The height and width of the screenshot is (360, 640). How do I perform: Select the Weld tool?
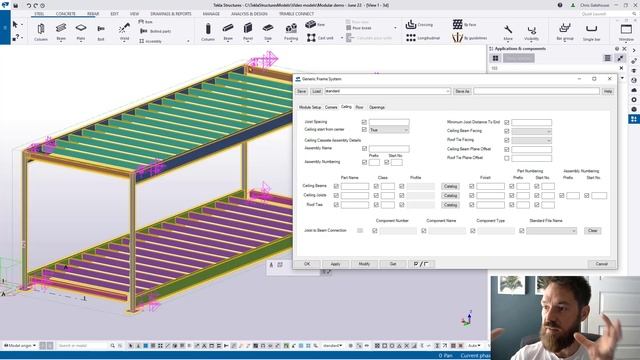(124, 32)
